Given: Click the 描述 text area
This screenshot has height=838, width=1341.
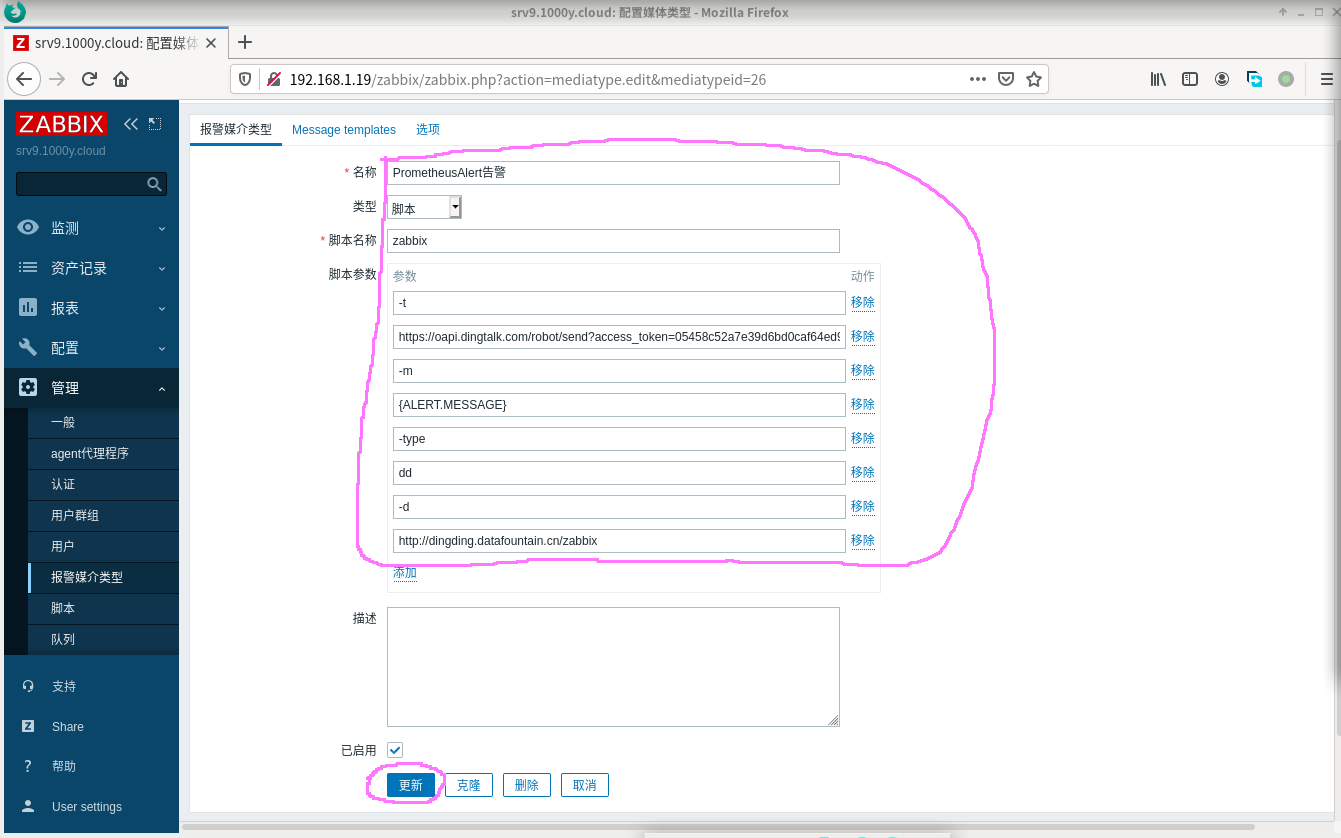Looking at the screenshot, I should (614, 667).
